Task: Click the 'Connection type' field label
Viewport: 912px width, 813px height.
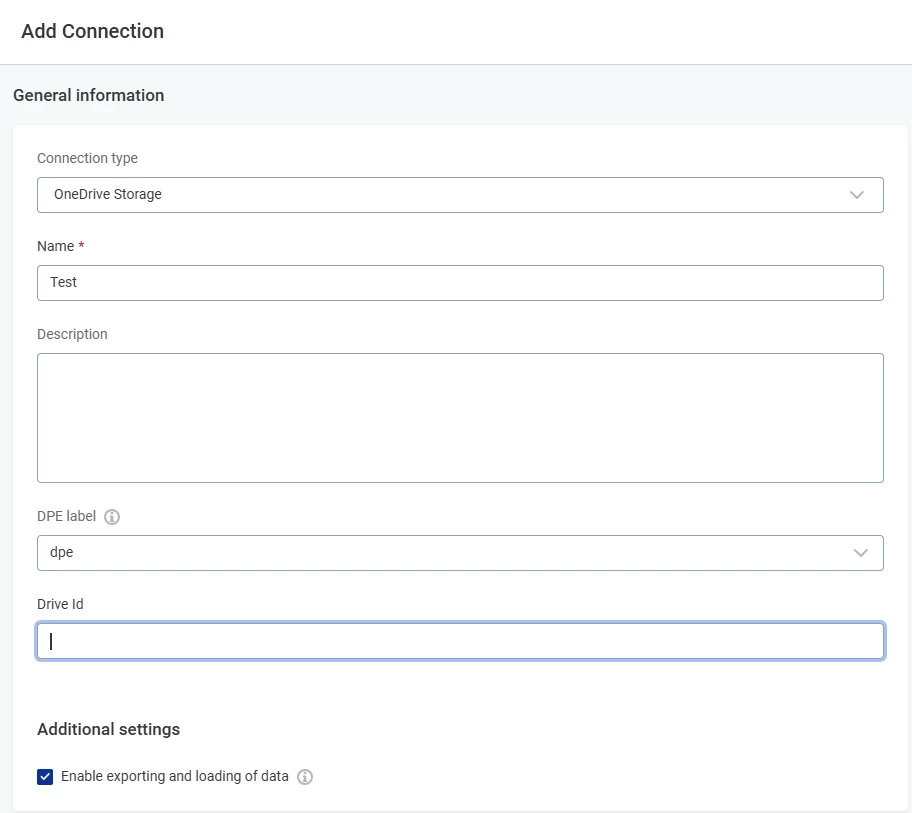Action: click(87, 158)
